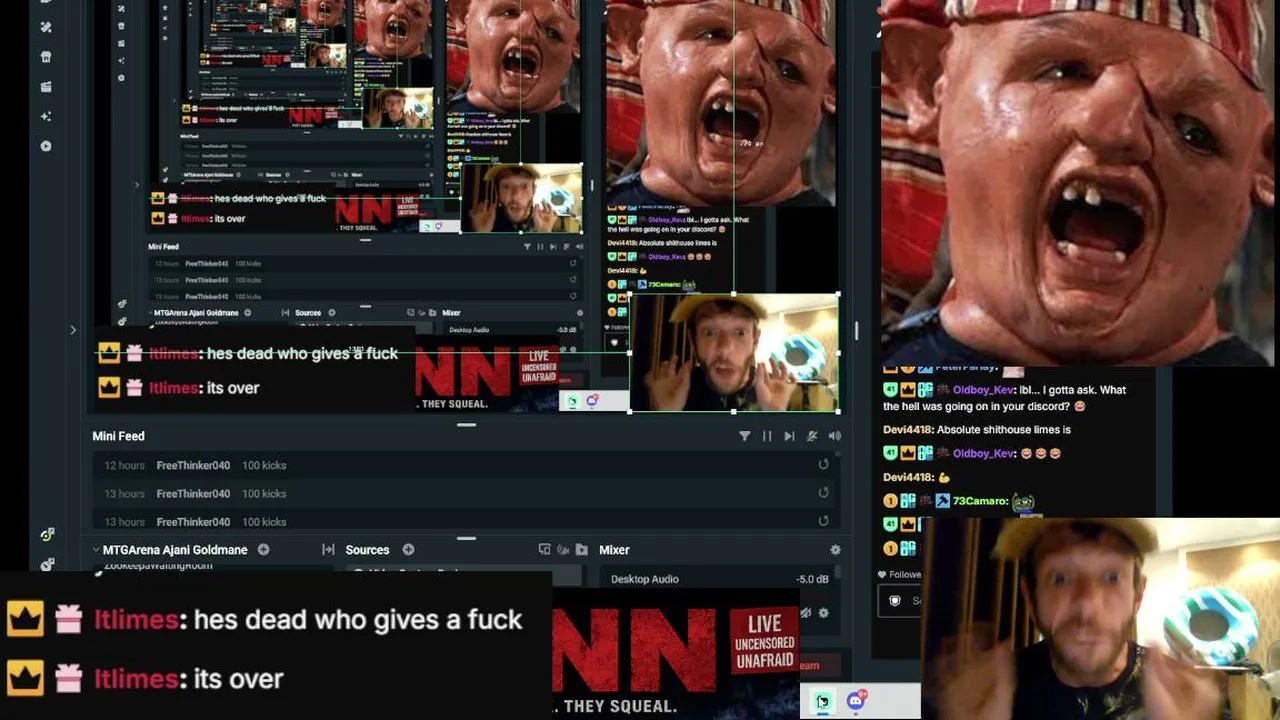
Task: Pause the main Mini Feed alert queue
Action: pyautogui.click(x=767, y=436)
